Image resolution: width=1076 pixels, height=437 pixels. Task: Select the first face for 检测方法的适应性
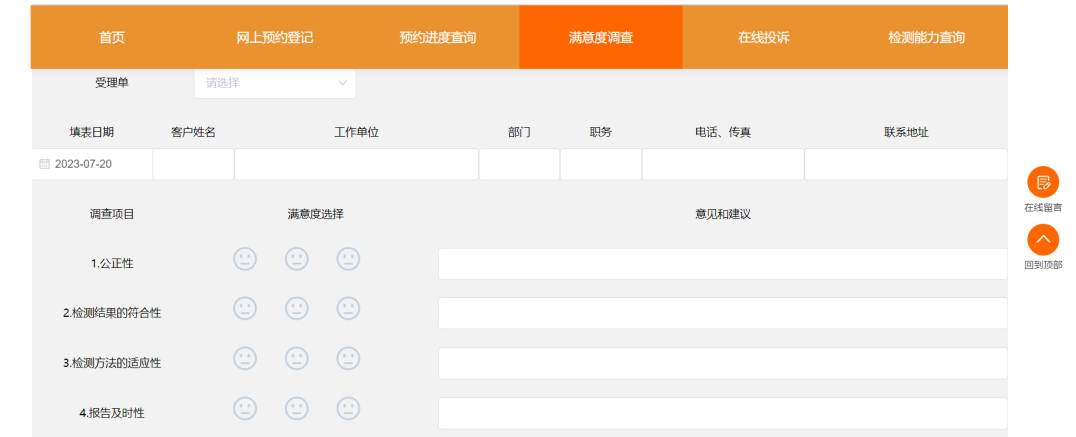245,358
